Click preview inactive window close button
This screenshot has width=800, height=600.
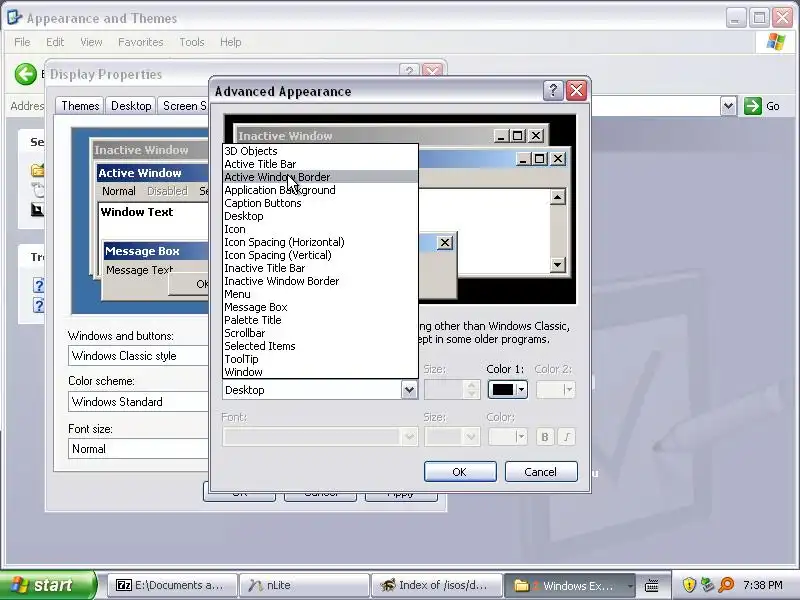click(x=536, y=136)
